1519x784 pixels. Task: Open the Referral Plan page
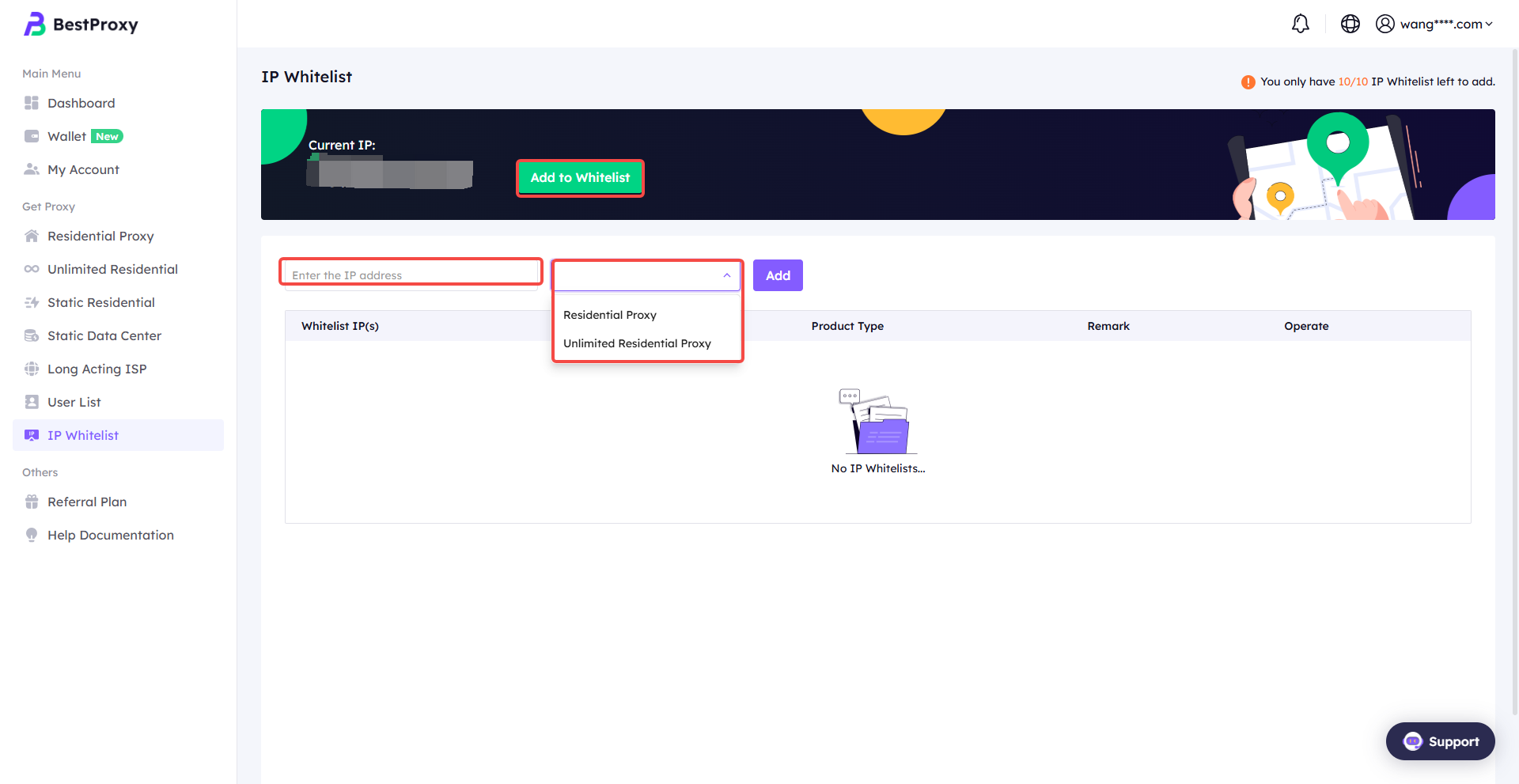point(119,502)
